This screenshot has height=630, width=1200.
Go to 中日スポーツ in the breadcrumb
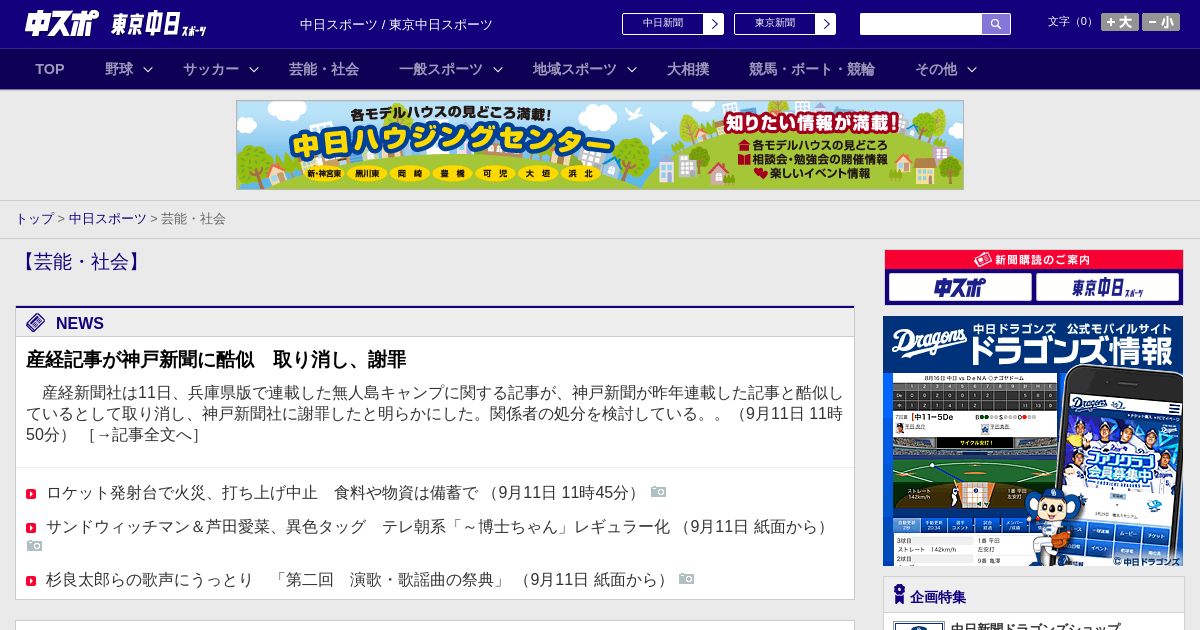(108, 218)
